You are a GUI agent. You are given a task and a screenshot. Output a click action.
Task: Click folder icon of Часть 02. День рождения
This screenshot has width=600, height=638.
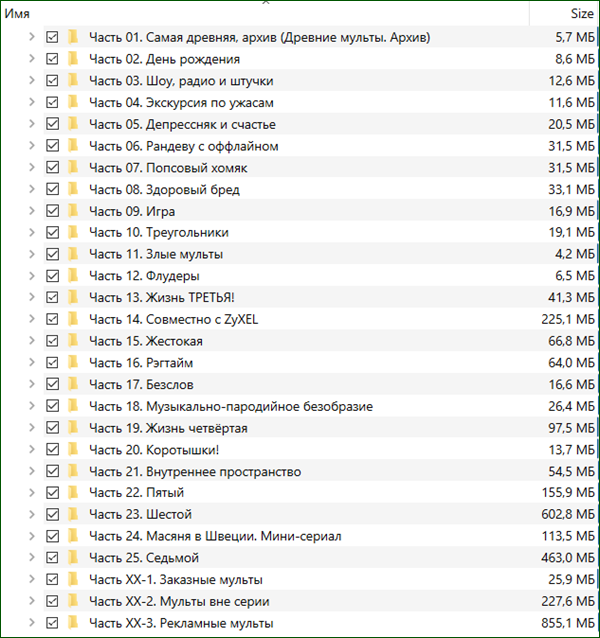73,59
